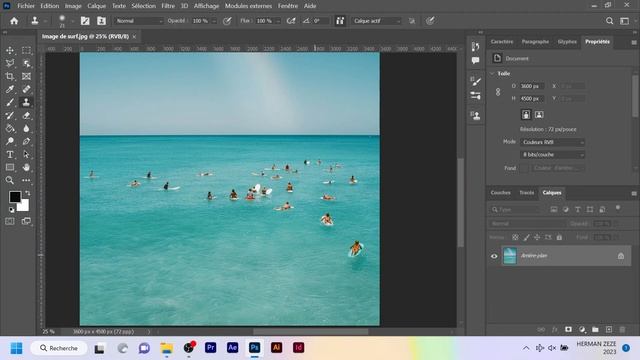
Task: Open the Clone Source panel icon
Action: 476,116
